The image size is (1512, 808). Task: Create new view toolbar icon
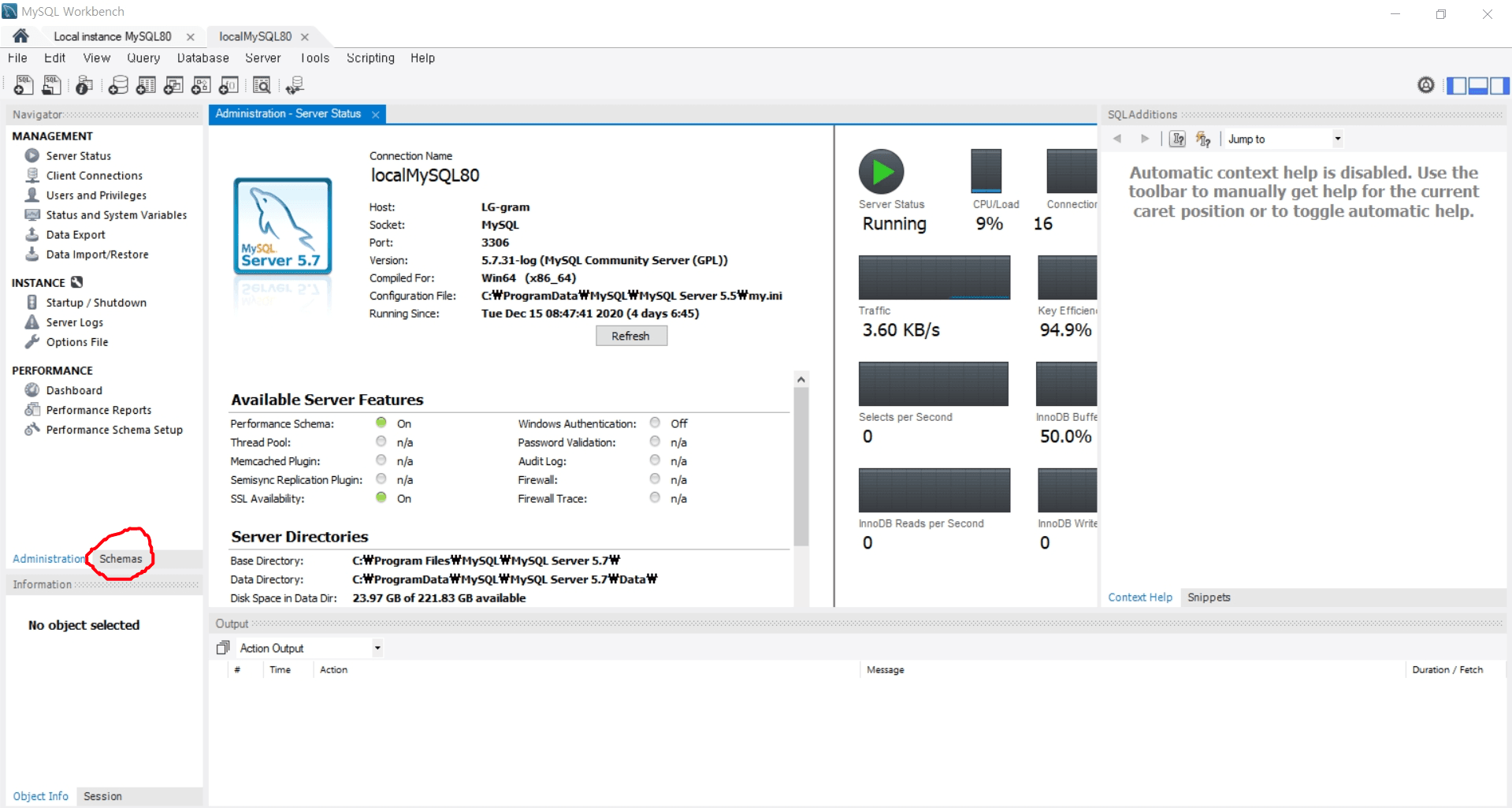[x=173, y=85]
